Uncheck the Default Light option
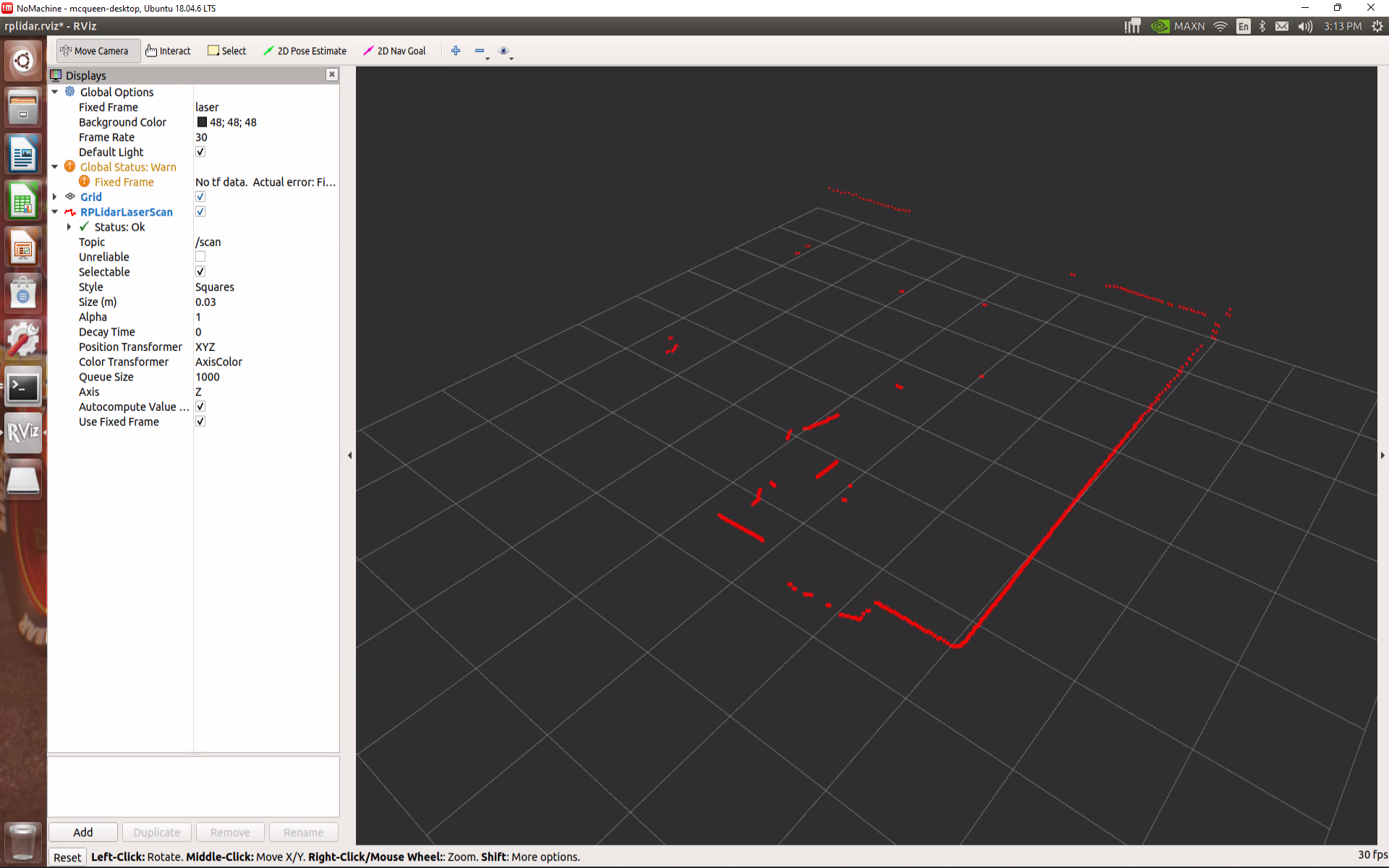 200,152
